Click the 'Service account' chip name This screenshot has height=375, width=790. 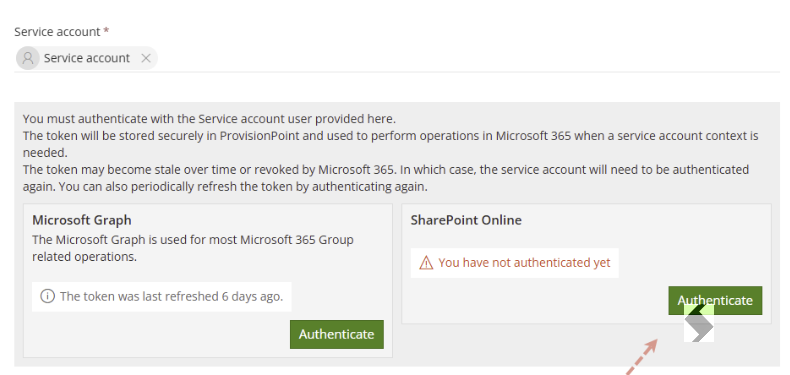87,58
